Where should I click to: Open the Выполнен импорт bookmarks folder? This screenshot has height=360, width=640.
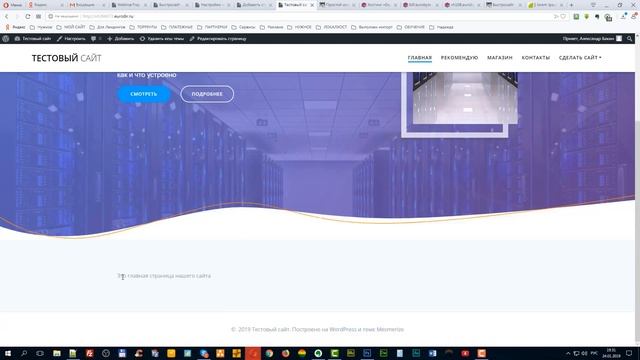tap(372, 27)
